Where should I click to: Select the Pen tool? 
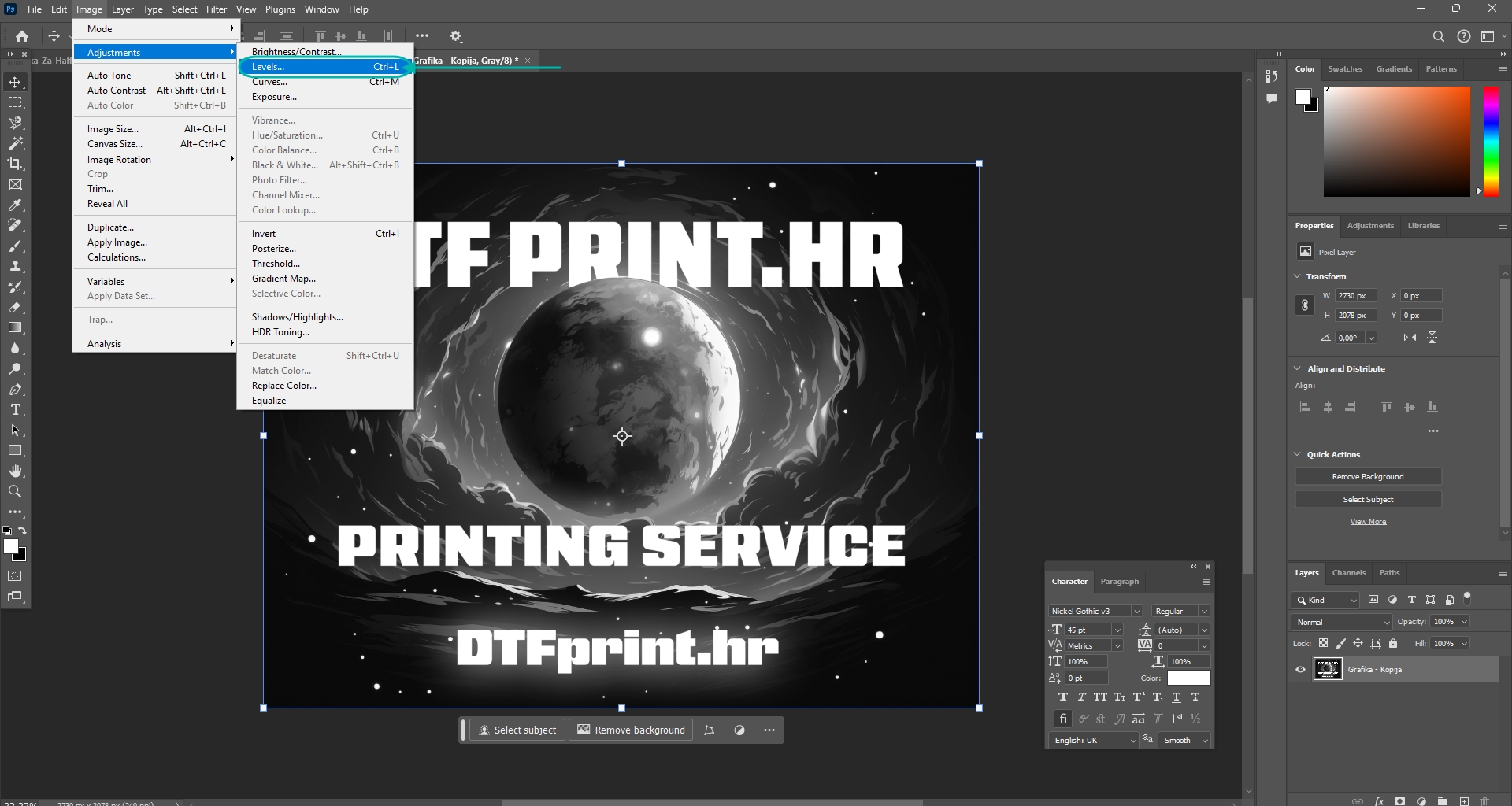pos(15,390)
